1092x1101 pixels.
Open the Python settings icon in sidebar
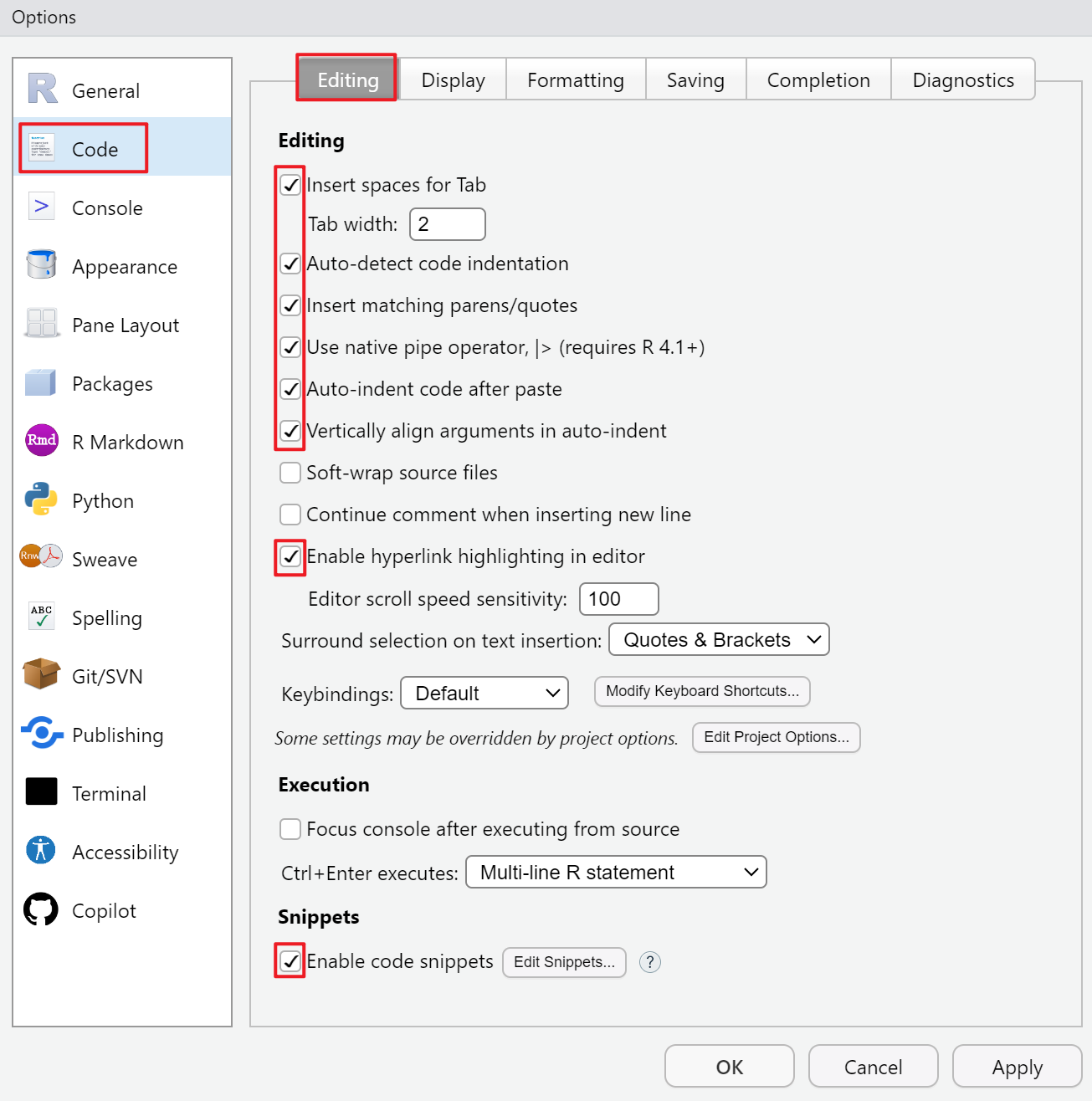(x=41, y=499)
